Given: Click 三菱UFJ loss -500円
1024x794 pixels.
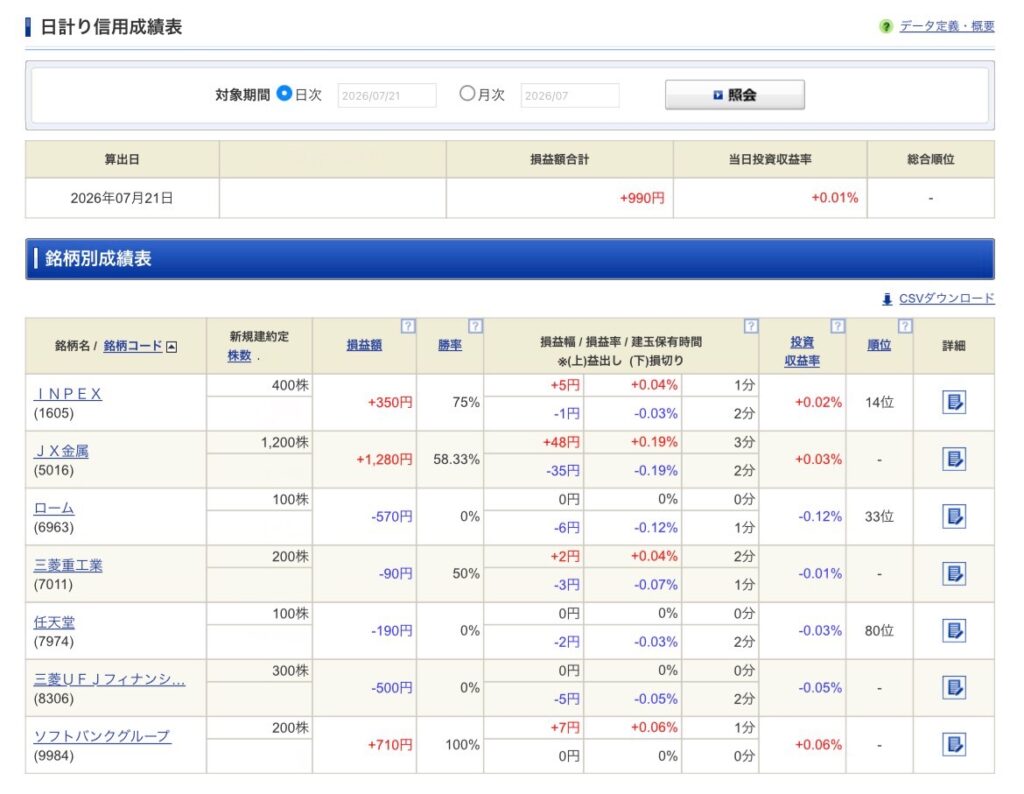Looking at the screenshot, I should [392, 688].
